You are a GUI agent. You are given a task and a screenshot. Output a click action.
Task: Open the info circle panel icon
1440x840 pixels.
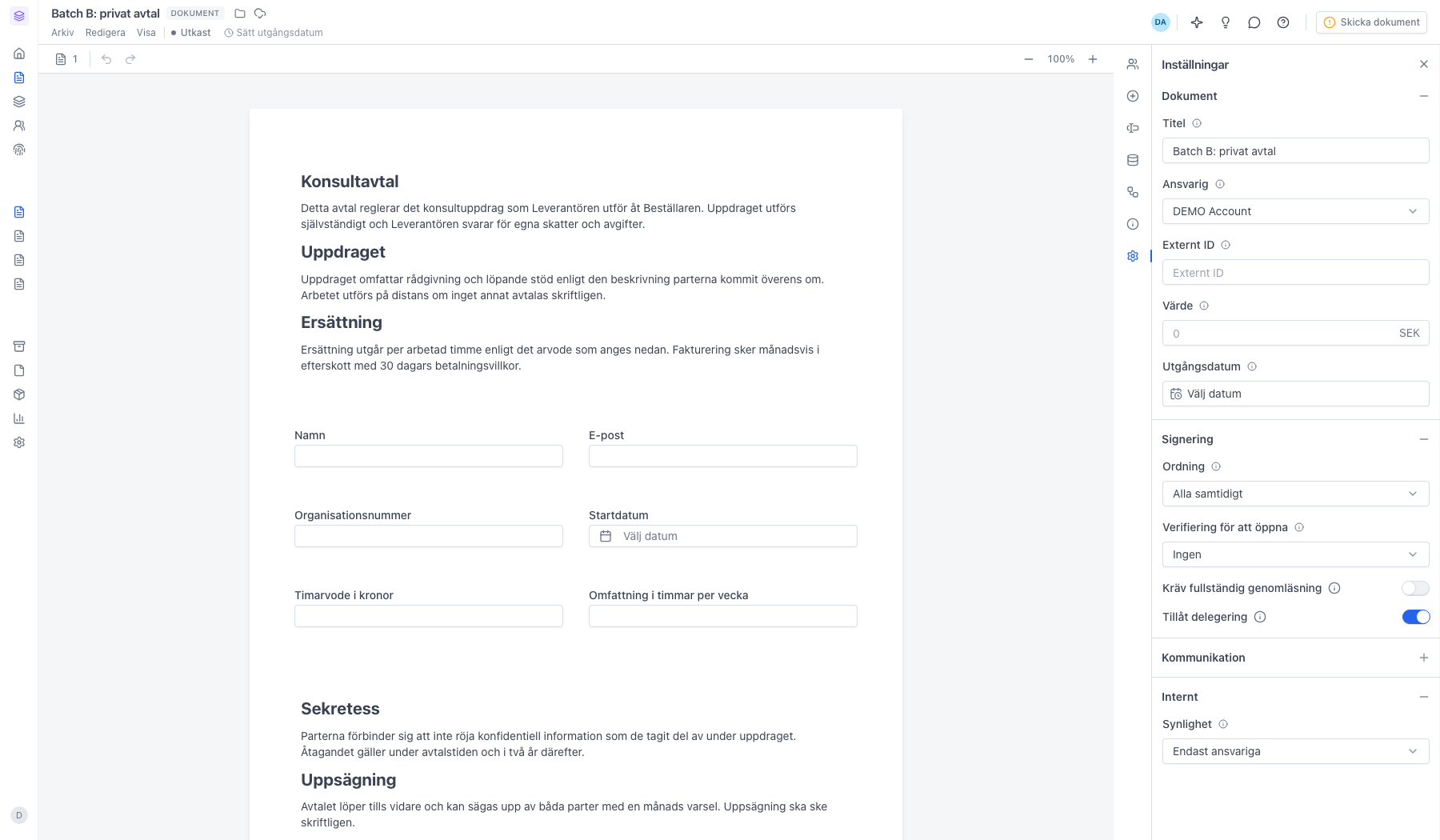[x=1133, y=224]
